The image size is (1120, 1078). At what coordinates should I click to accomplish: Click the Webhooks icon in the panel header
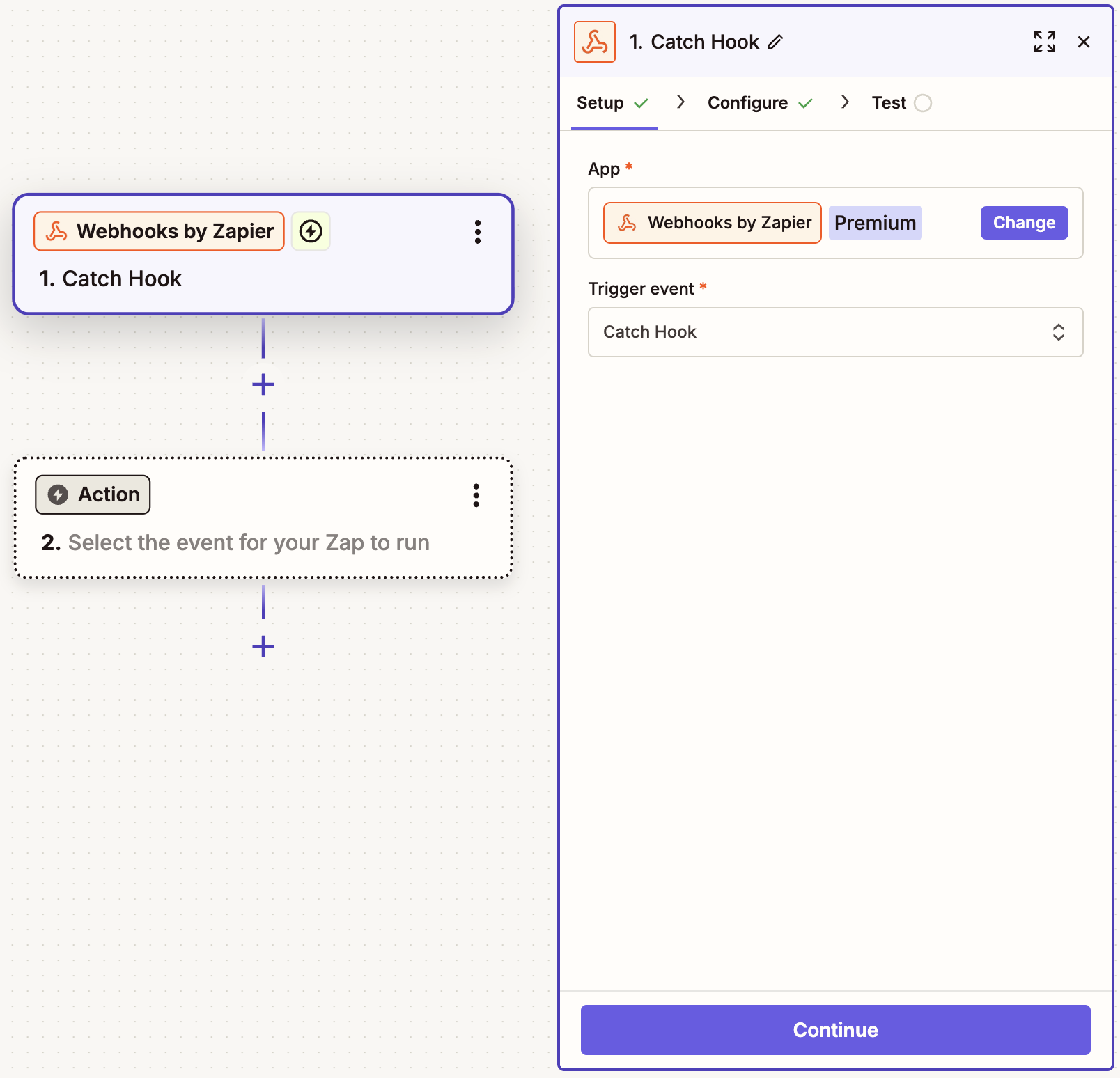(x=594, y=42)
